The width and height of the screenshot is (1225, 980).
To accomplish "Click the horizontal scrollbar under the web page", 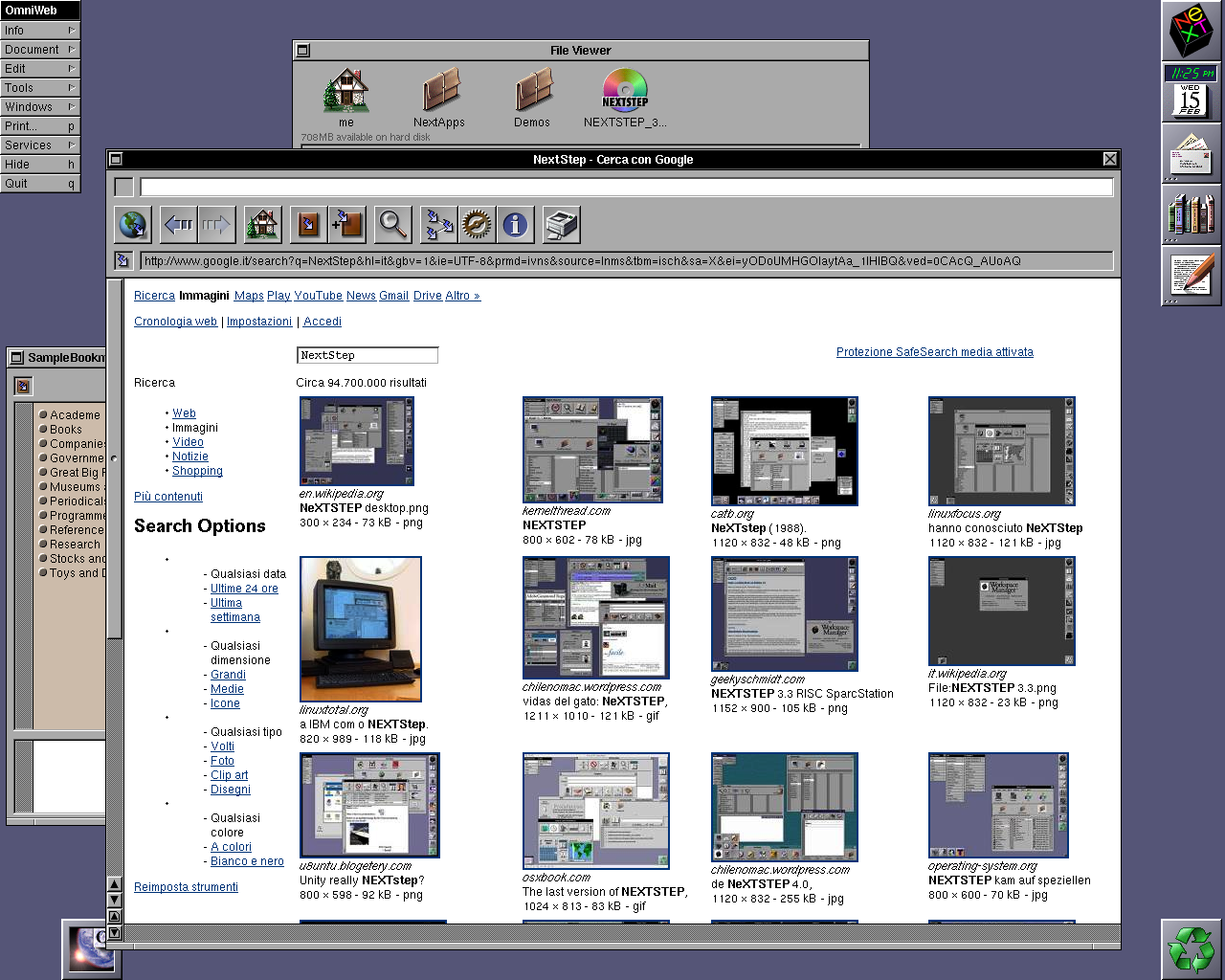I will [622, 931].
